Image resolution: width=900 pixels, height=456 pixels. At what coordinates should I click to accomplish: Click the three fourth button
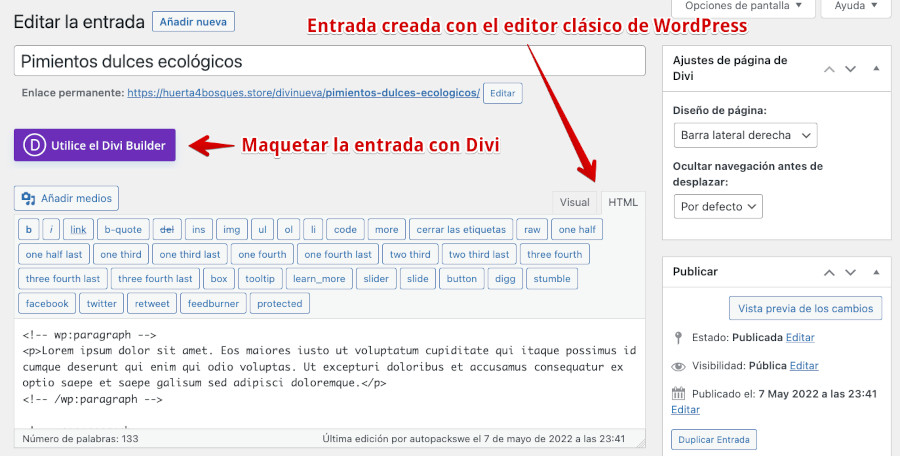[554, 254]
